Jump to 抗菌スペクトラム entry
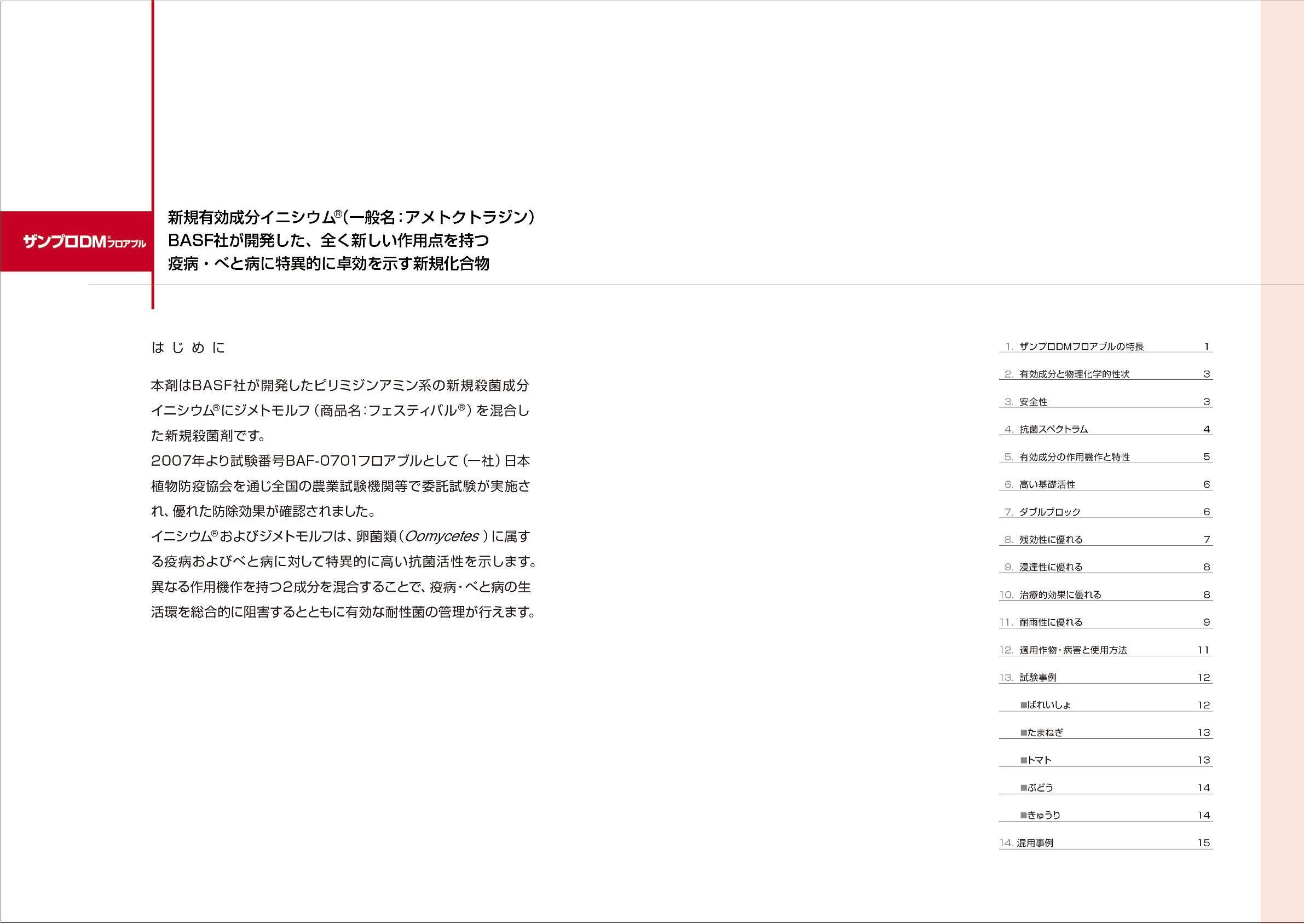 tap(1053, 430)
